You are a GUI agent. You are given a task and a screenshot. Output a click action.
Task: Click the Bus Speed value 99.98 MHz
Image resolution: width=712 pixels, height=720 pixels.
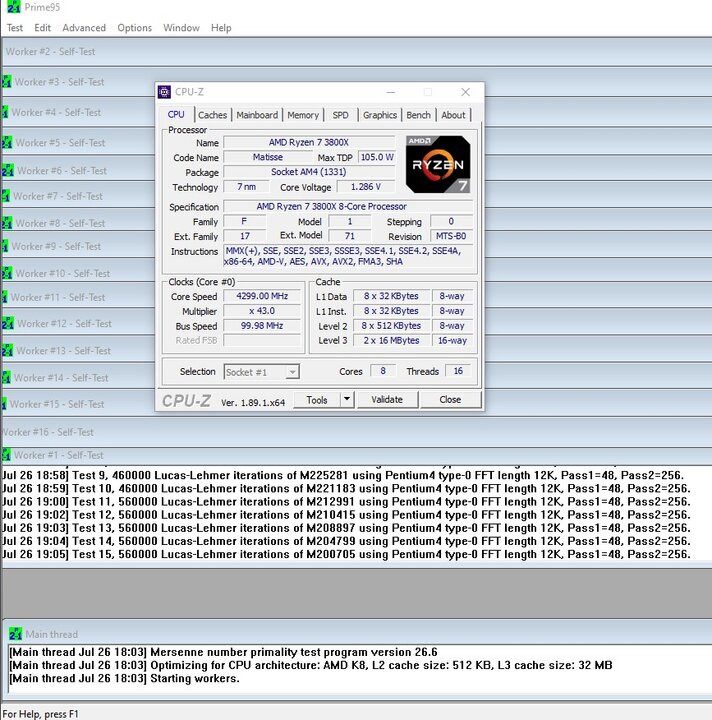262,326
